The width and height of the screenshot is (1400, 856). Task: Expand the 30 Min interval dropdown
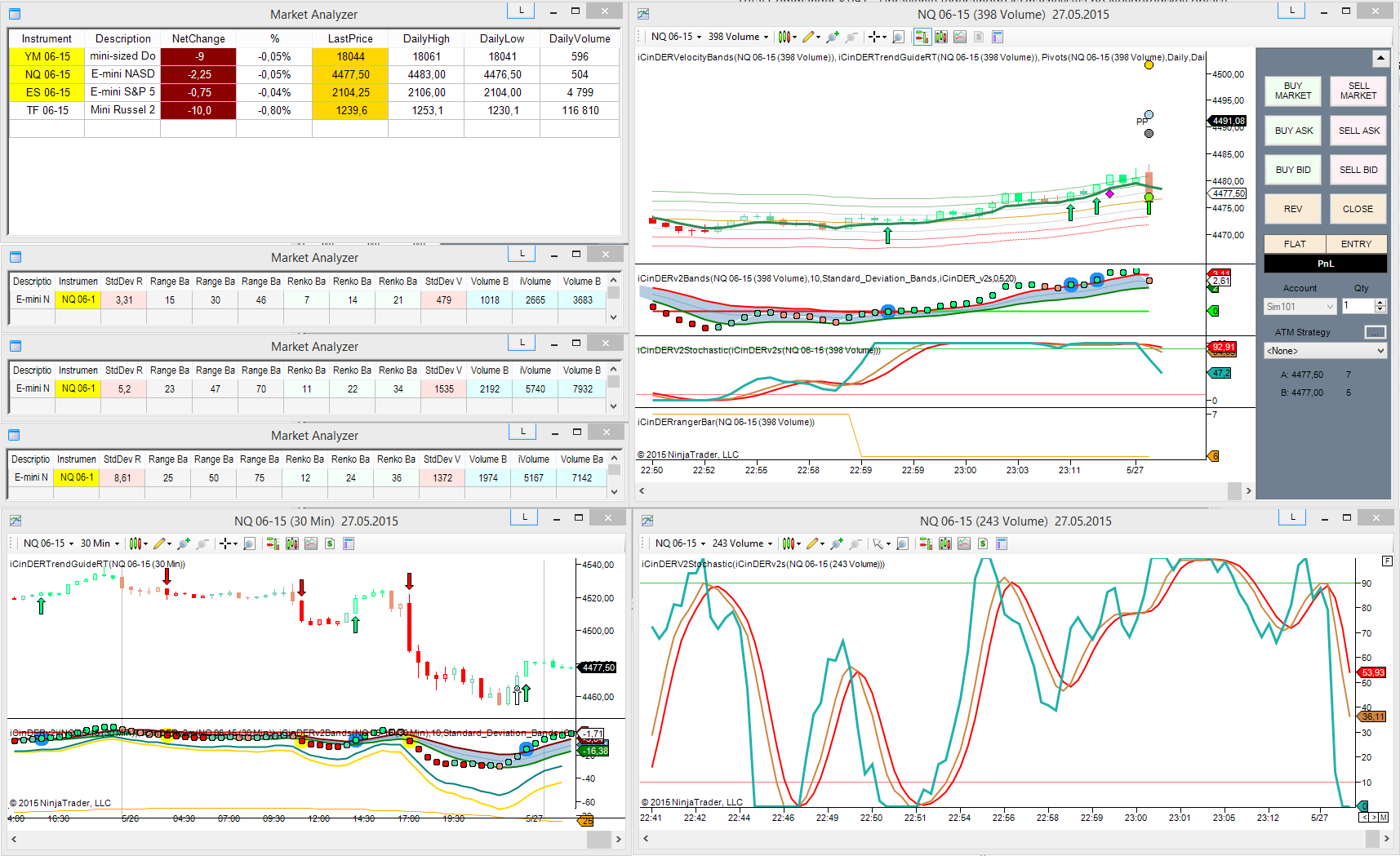[x=100, y=543]
